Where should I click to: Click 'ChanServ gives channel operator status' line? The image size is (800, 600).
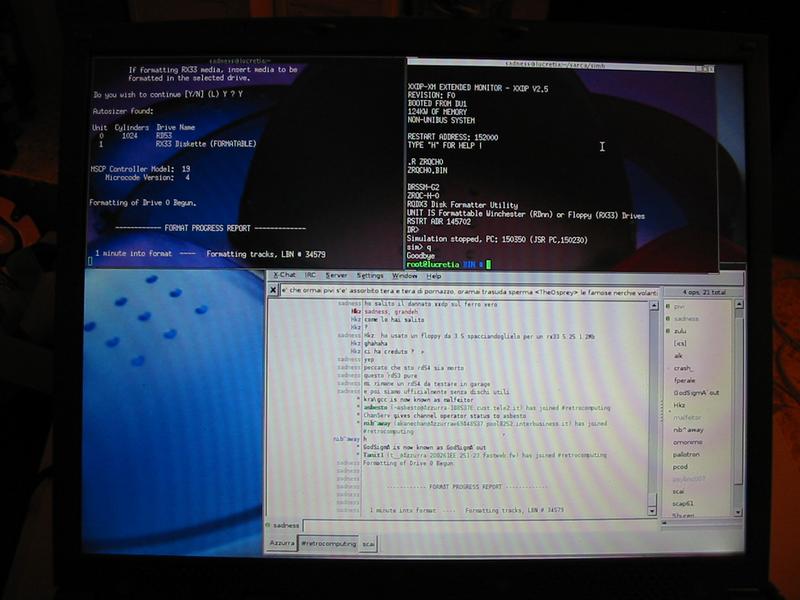(444, 416)
